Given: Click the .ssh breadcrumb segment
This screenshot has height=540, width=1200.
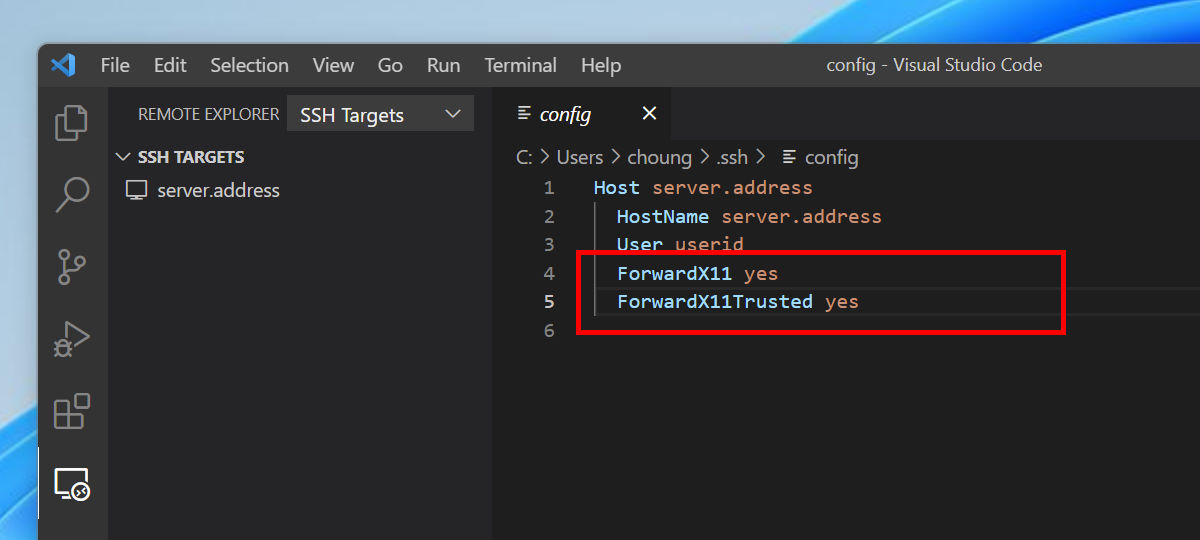Looking at the screenshot, I should (x=731, y=157).
